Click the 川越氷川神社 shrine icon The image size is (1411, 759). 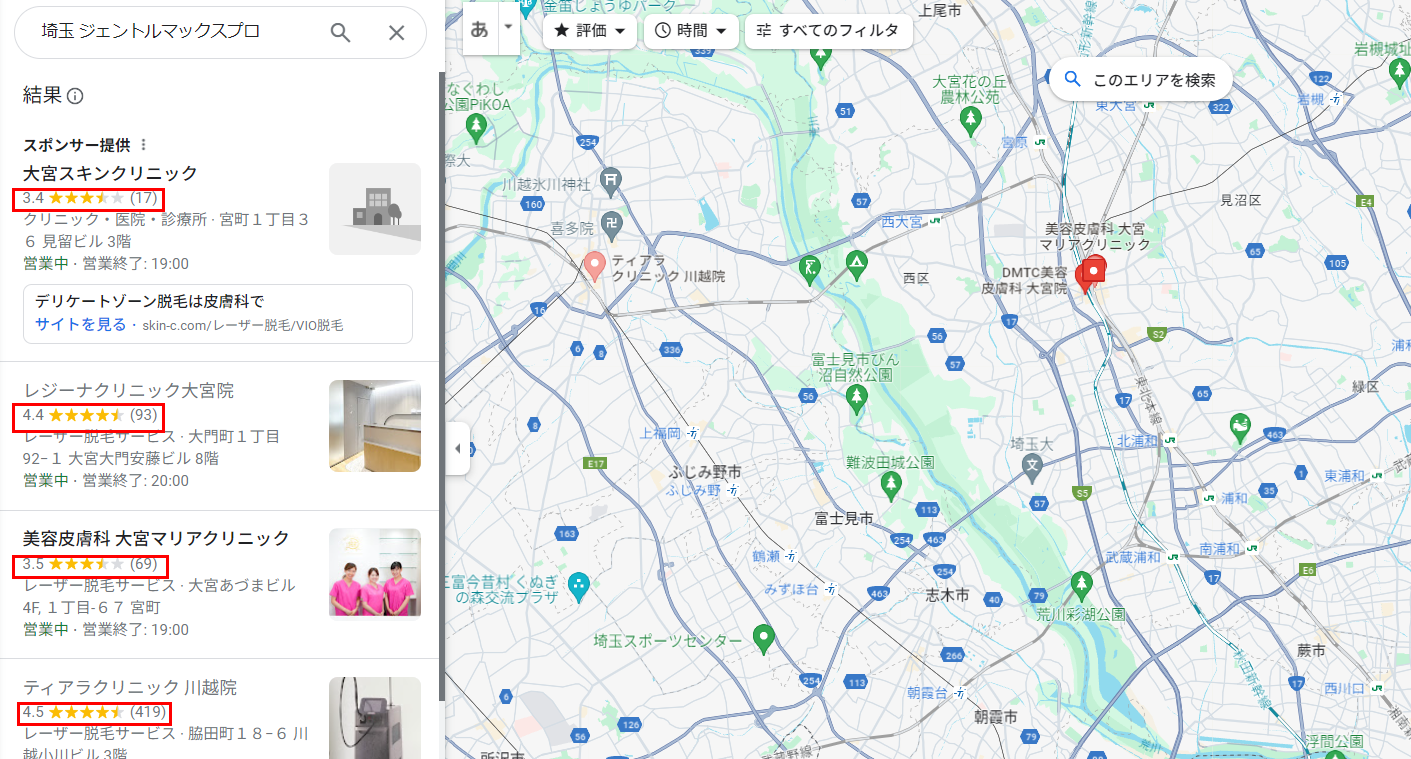612,180
